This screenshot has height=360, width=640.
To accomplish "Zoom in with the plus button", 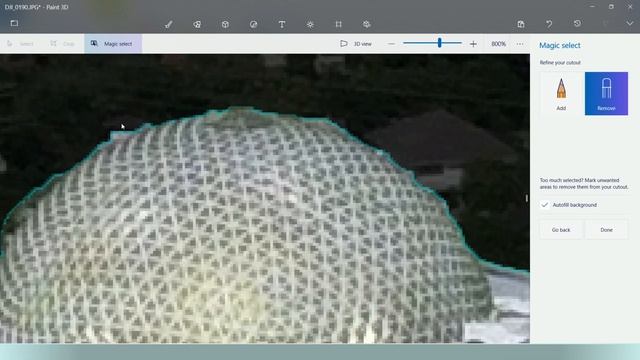I will point(473,44).
